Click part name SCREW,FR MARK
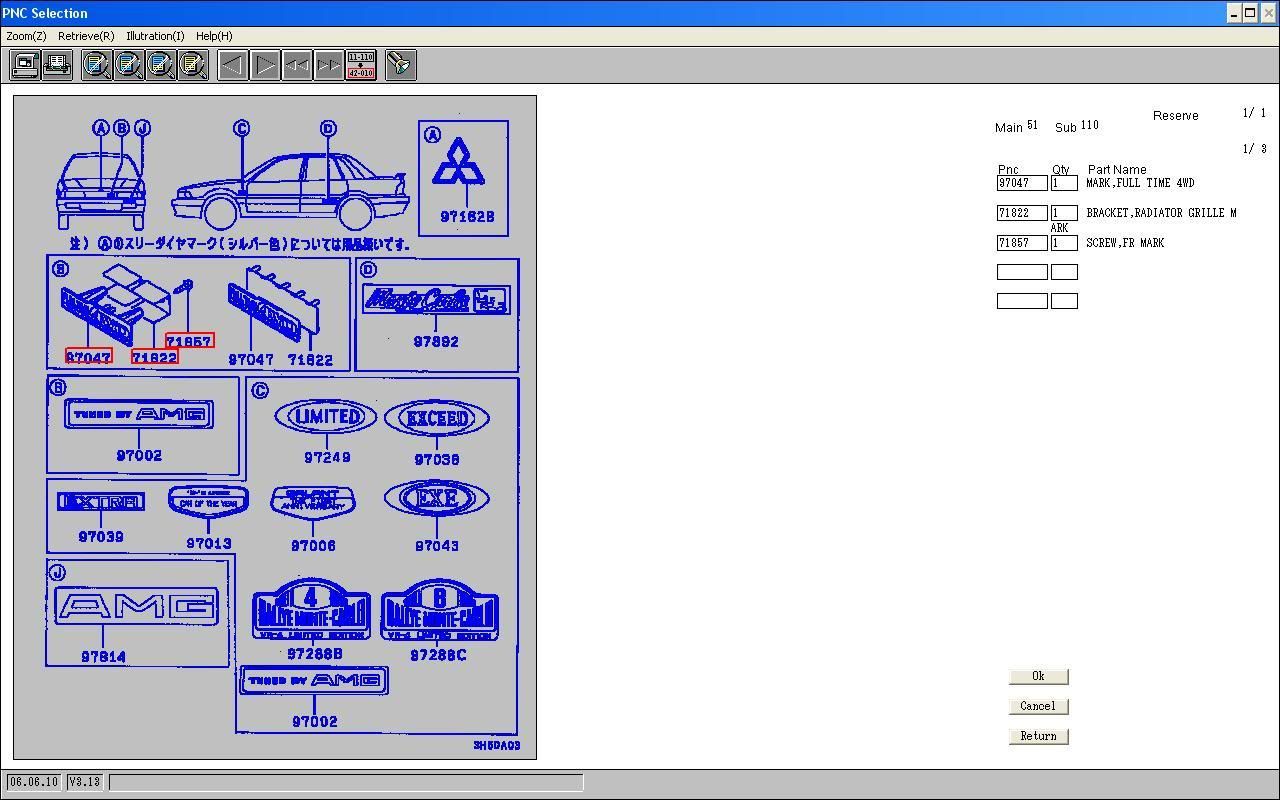The height and width of the screenshot is (800, 1280). click(1125, 243)
